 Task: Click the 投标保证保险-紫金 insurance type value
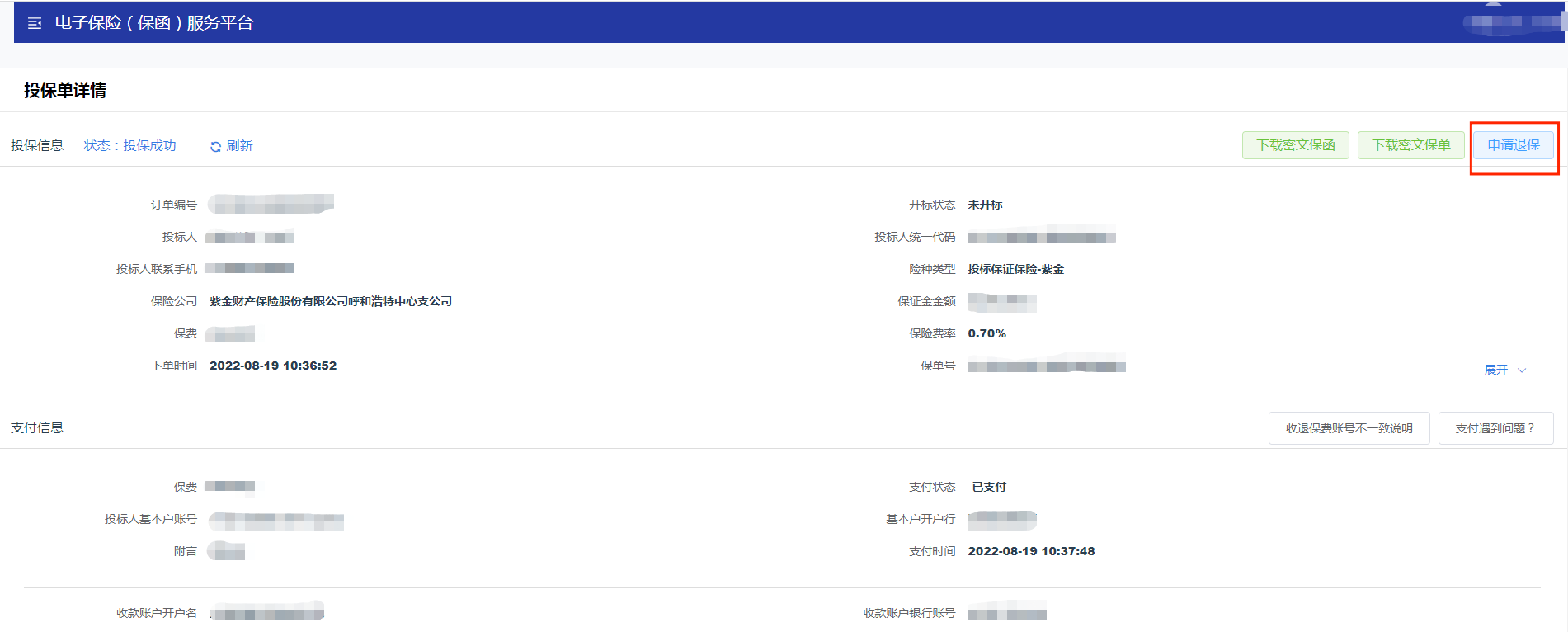(1016, 269)
